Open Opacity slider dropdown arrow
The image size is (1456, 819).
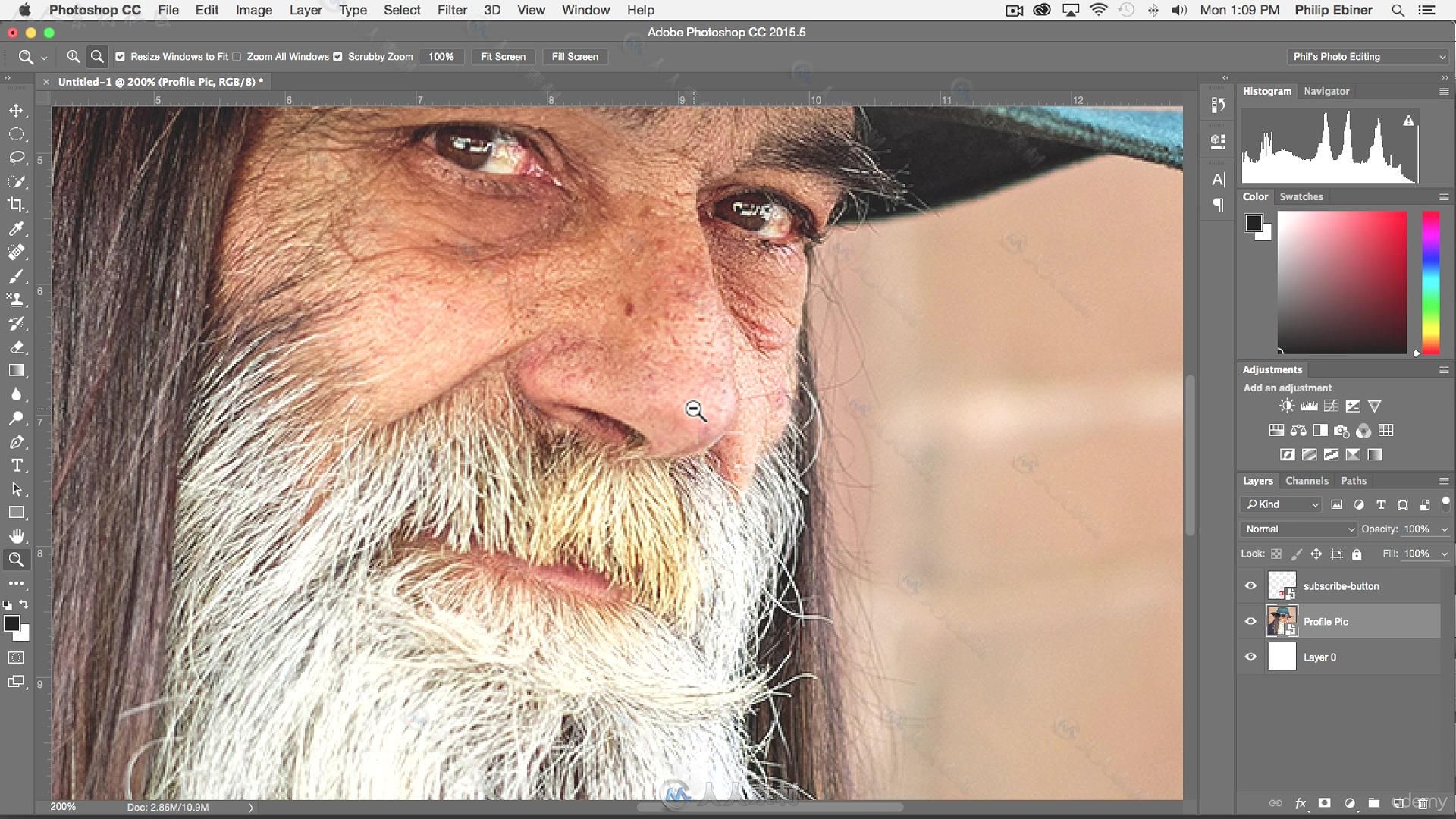click(1444, 529)
